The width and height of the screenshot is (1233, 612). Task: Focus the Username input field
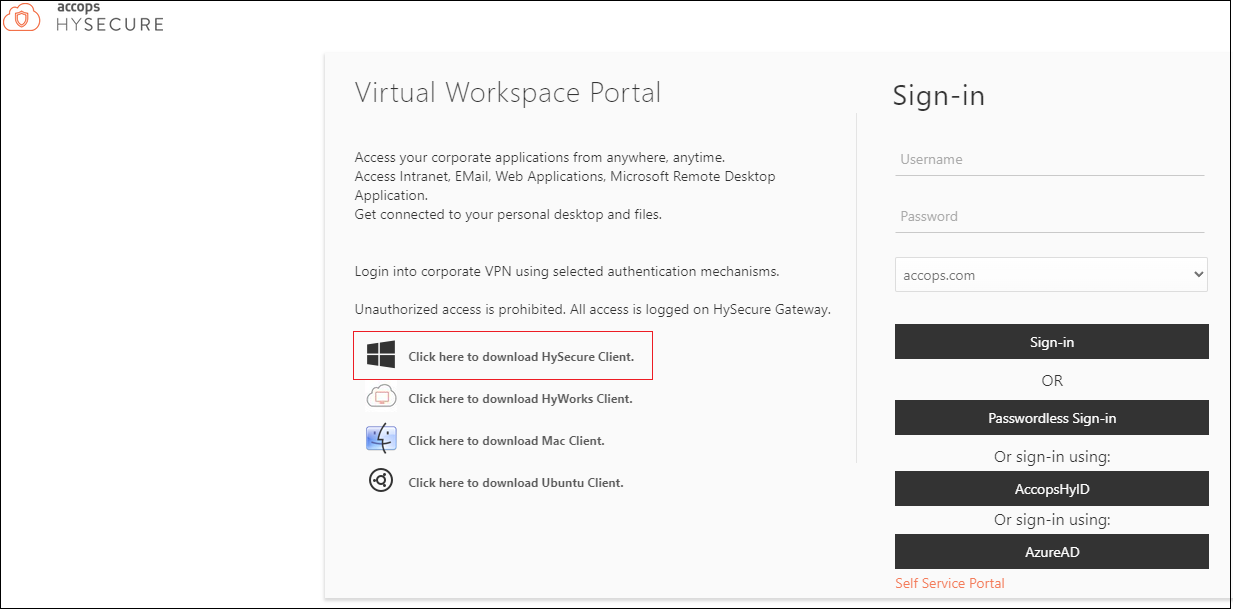coord(1049,160)
